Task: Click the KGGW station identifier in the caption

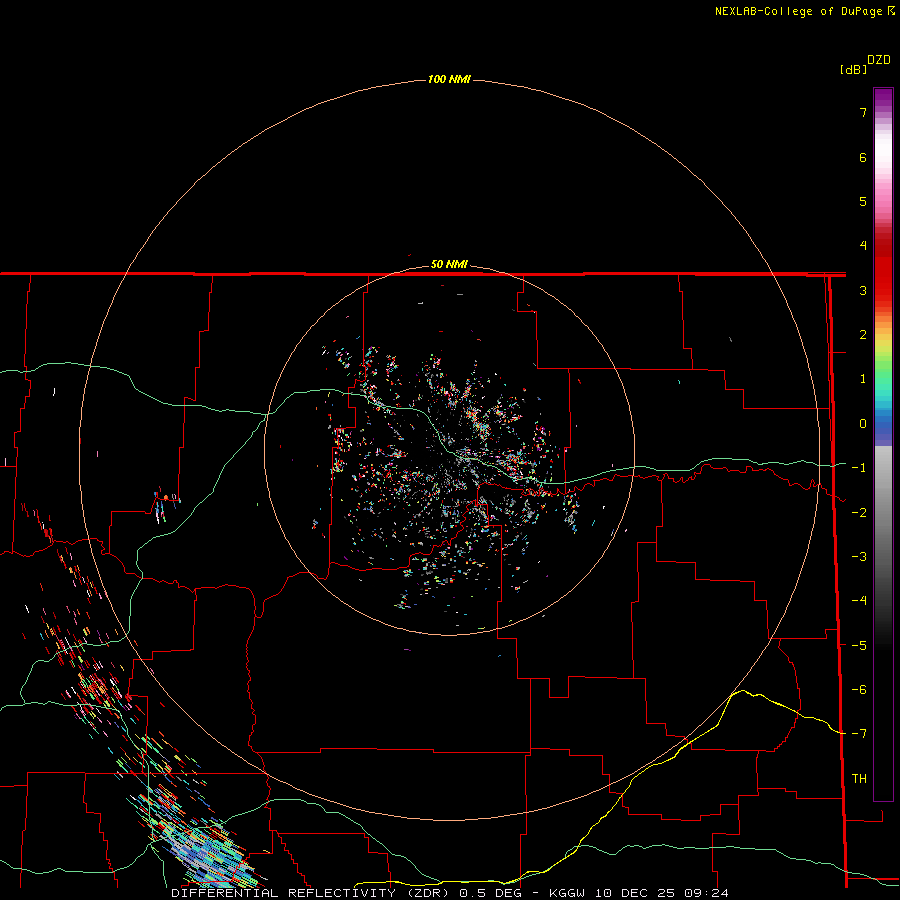Action: pyautogui.click(x=567, y=893)
